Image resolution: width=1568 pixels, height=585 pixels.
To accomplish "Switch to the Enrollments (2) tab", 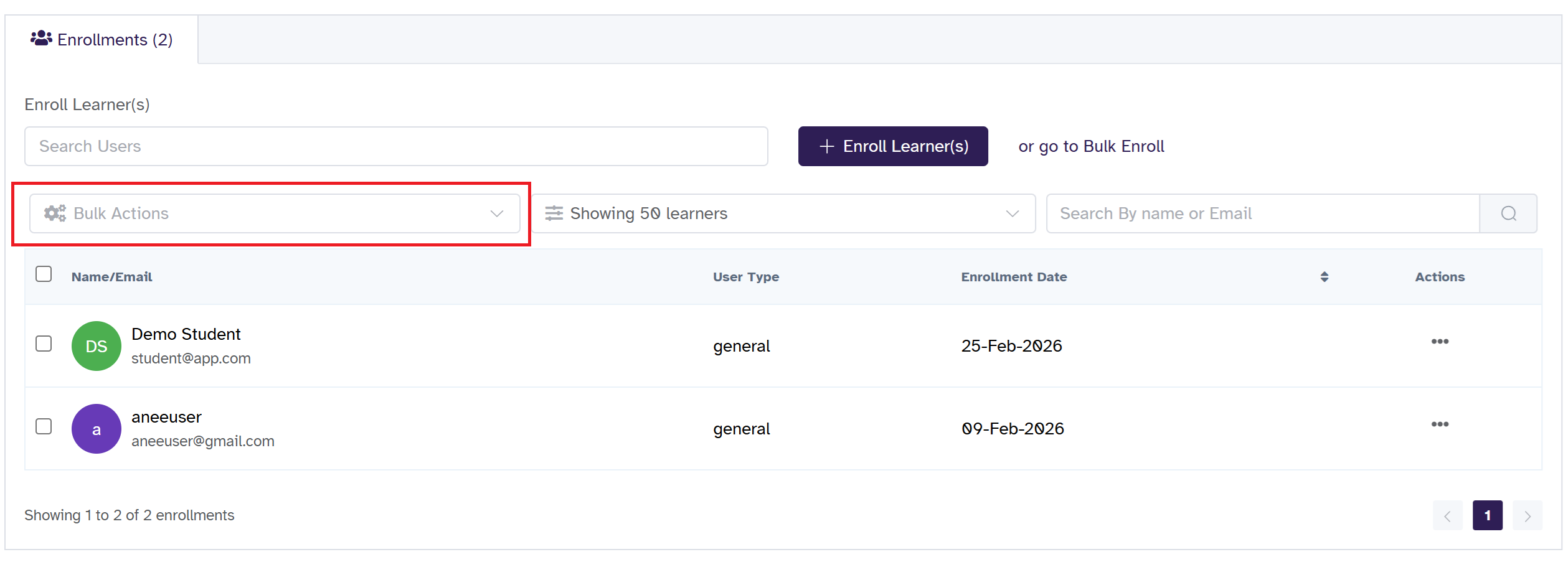I will [102, 40].
